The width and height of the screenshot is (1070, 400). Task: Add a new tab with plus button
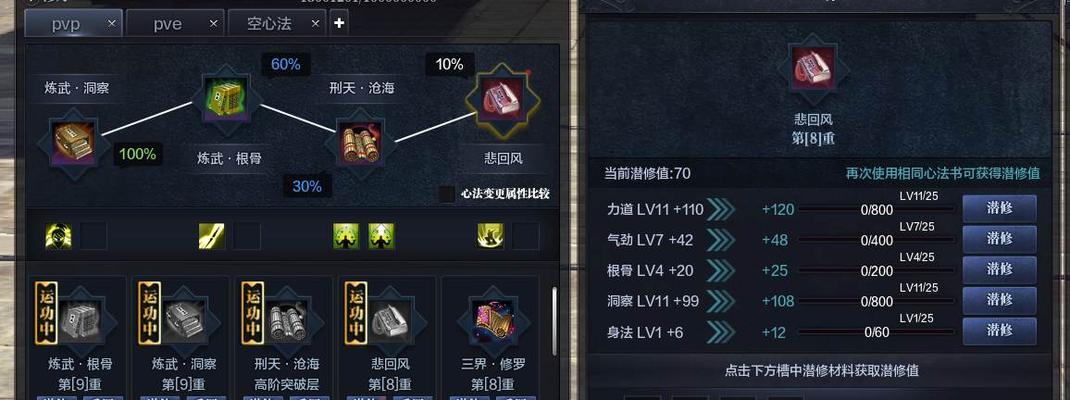[x=339, y=24]
